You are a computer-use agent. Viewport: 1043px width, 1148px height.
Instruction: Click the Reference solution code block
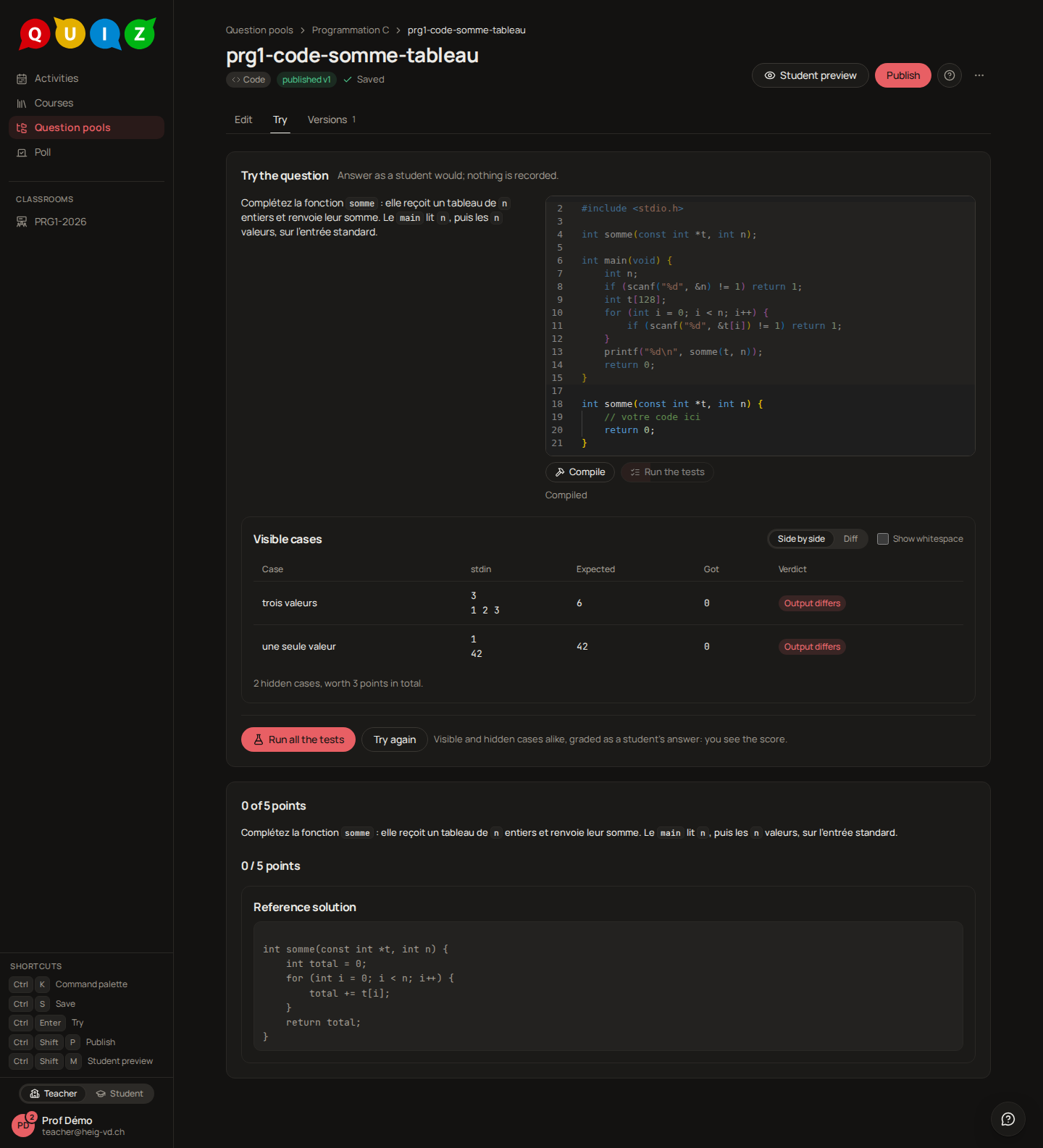point(608,986)
